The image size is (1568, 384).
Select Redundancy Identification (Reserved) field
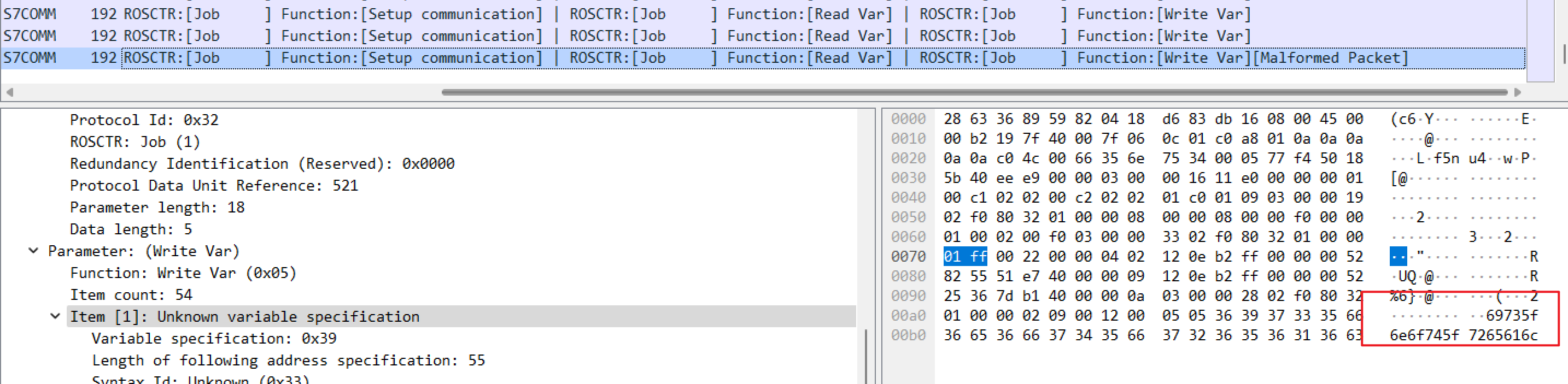point(262,164)
